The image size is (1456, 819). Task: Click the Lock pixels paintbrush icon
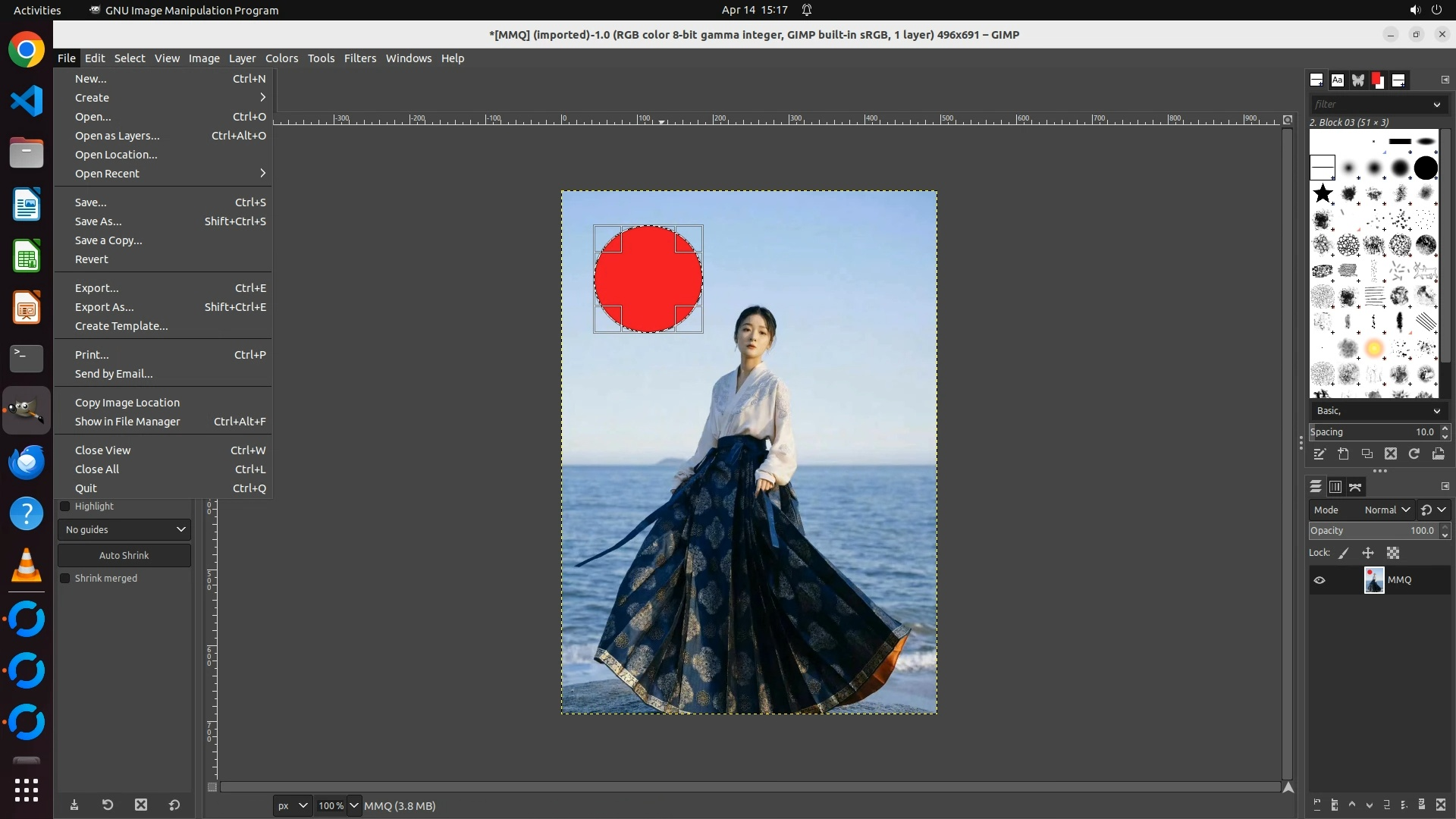1344,554
